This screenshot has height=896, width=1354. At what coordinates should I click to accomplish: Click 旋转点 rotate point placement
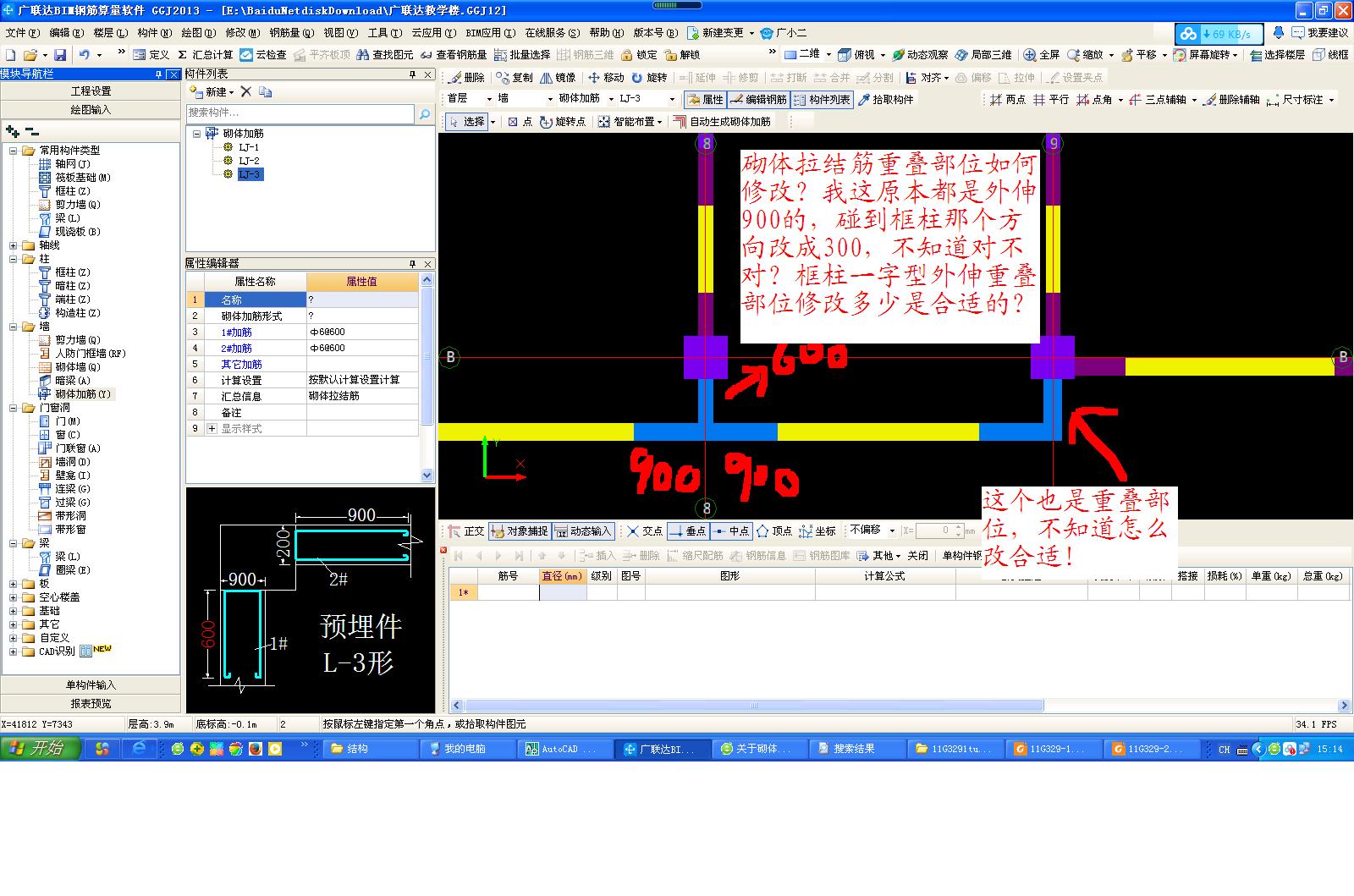(x=563, y=121)
